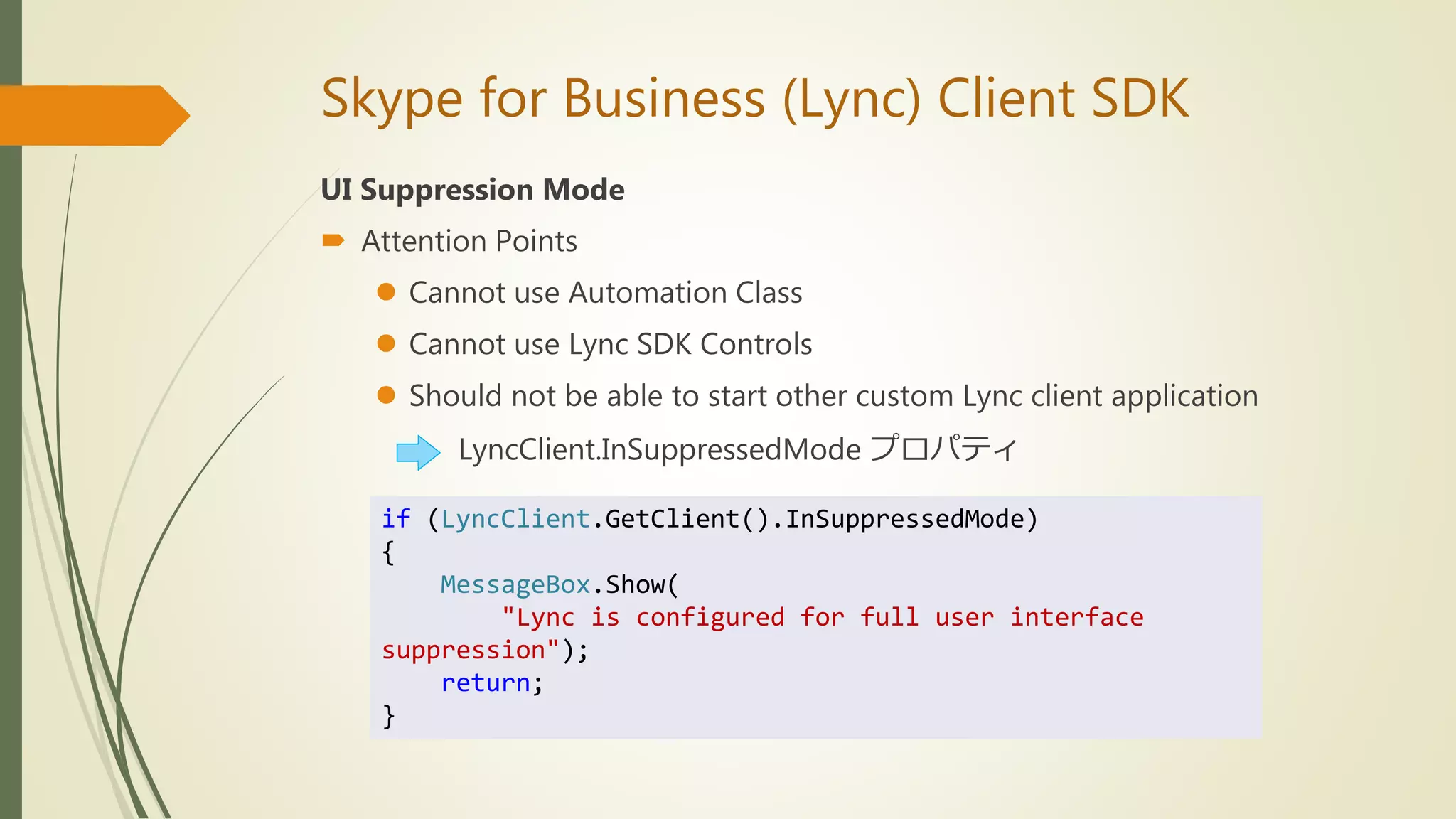Click the slide title 'Skype for Business (Lync) Client SDK'
The image size is (1456, 819).
coord(755,99)
